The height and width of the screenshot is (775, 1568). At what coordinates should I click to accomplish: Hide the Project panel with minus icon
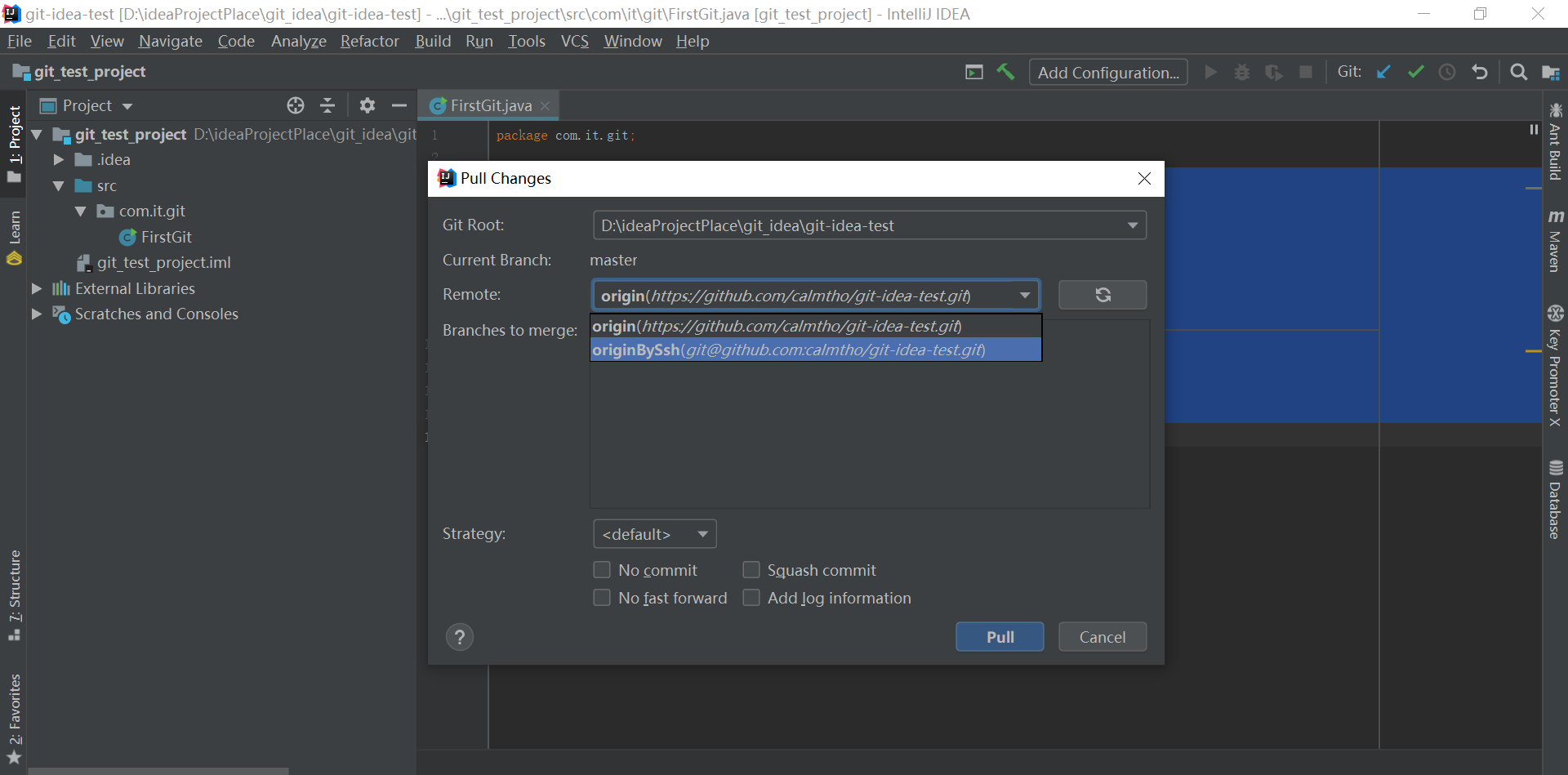399,105
